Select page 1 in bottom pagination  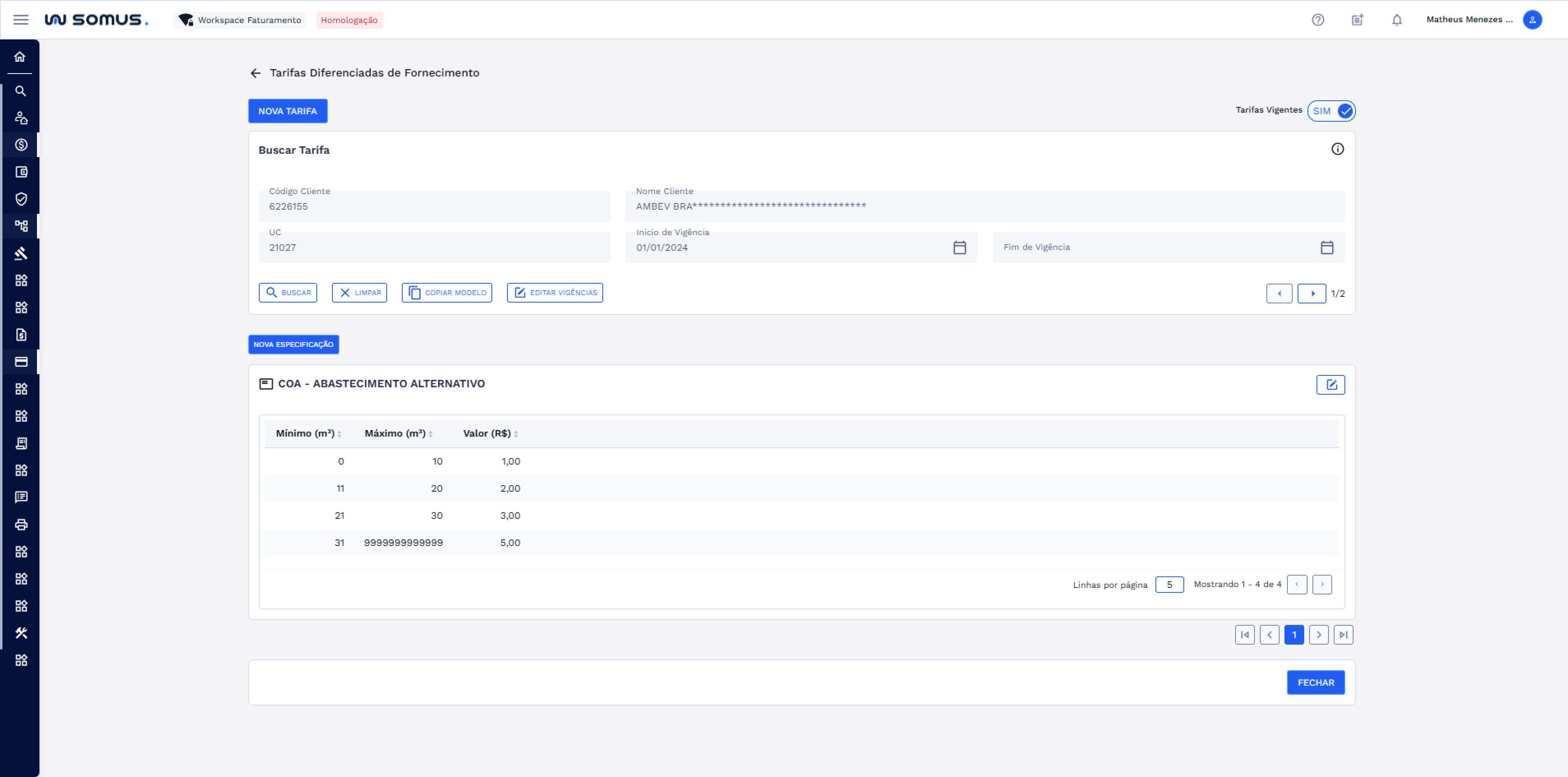pos(1294,634)
